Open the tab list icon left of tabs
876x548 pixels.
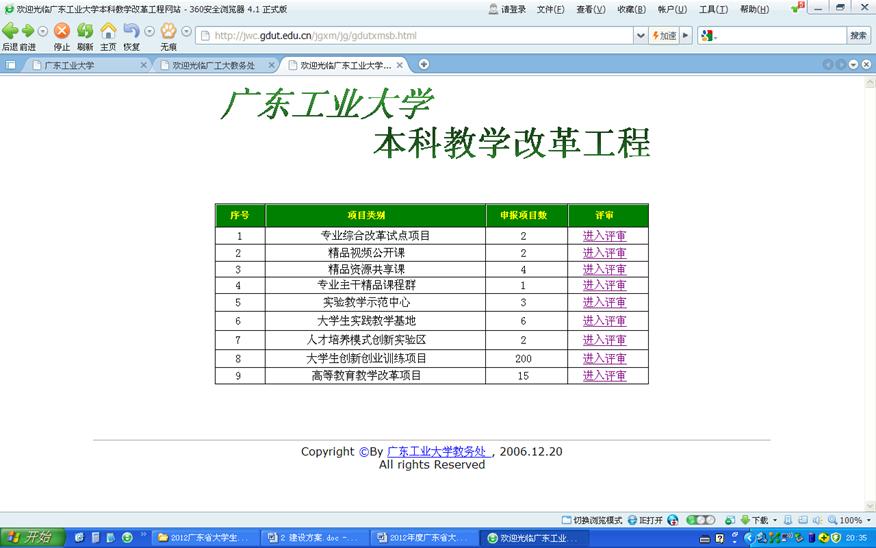[10, 65]
